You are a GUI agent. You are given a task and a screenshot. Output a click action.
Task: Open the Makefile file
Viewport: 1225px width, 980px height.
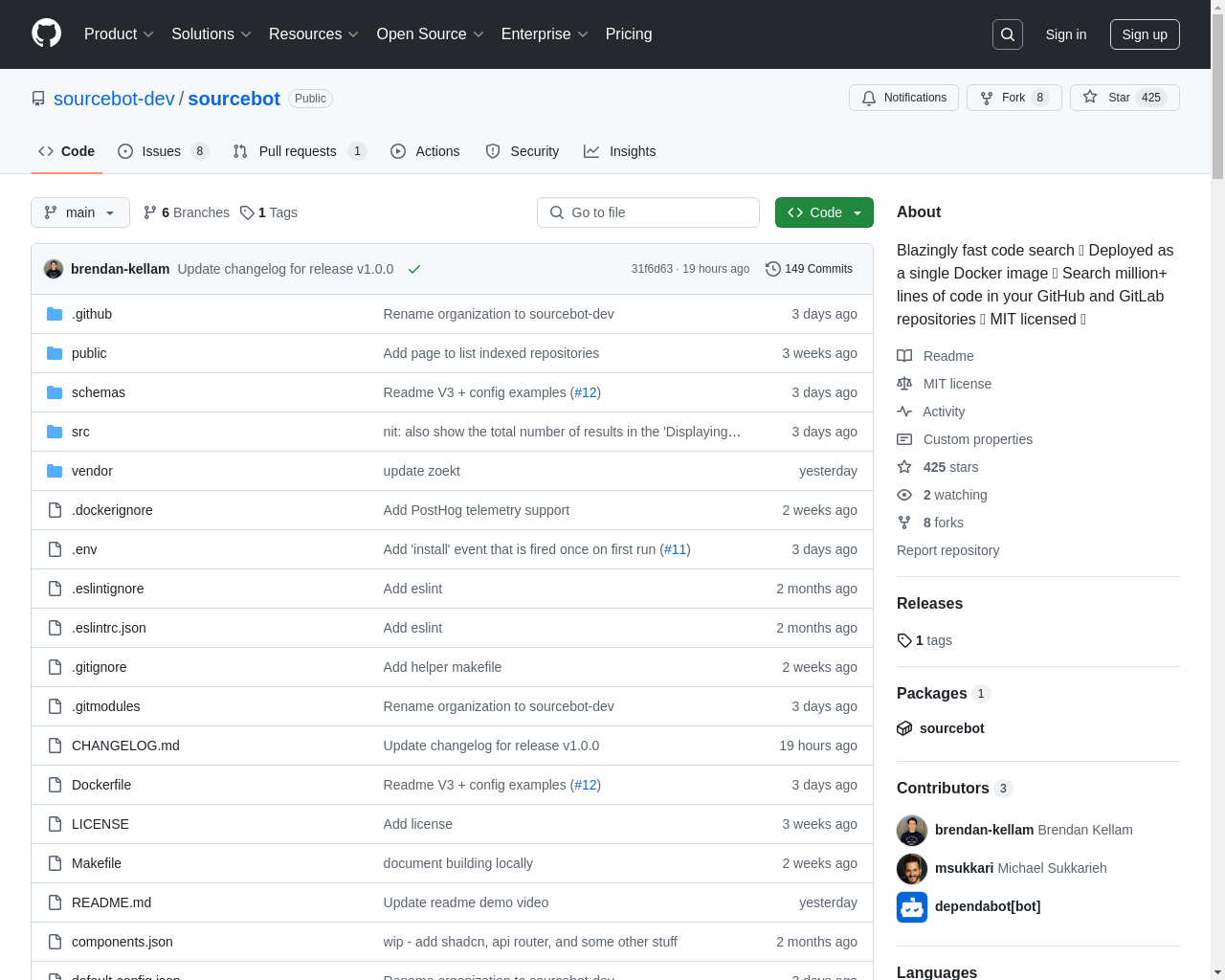point(97,863)
